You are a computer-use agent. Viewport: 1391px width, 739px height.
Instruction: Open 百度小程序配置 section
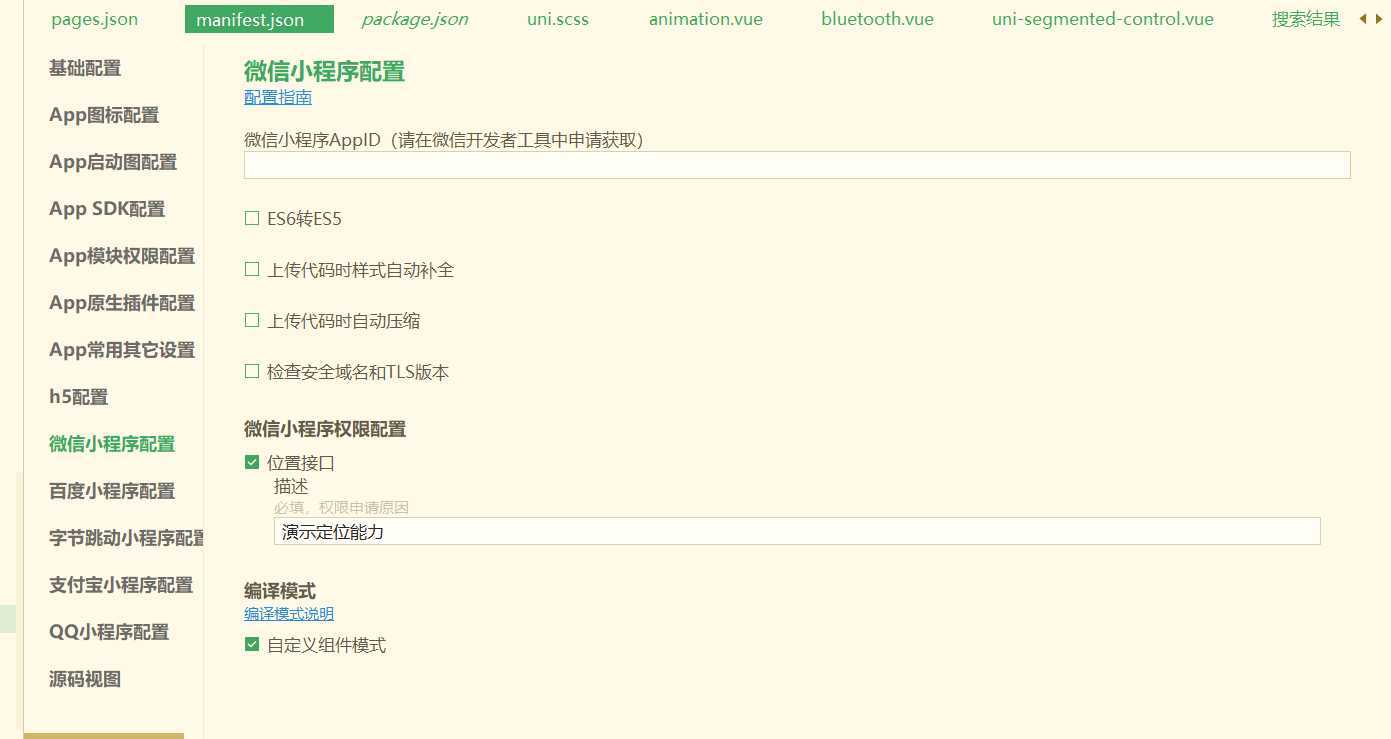click(112, 491)
